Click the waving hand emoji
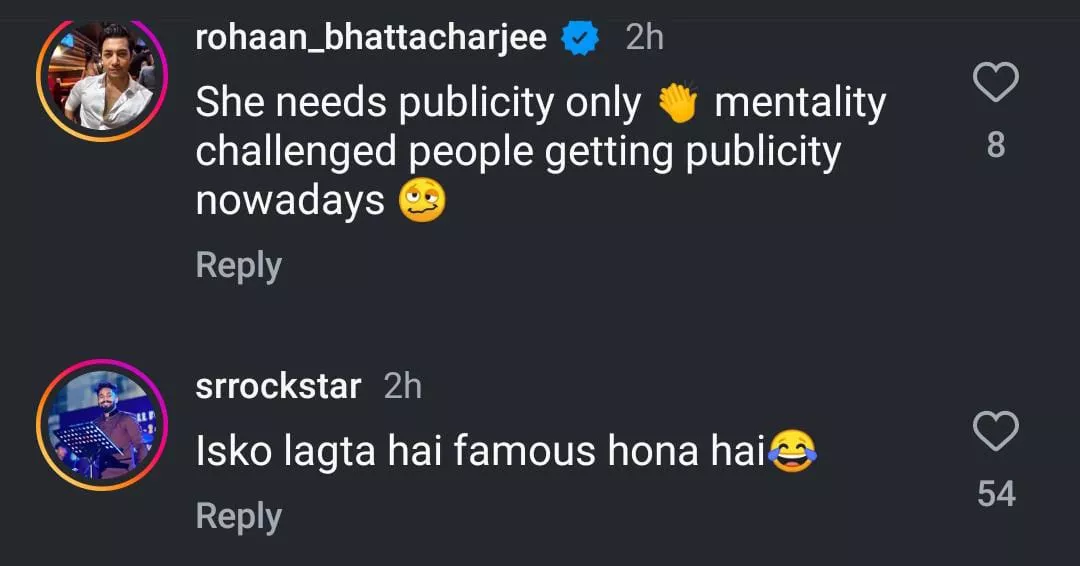This screenshot has height=566, width=1080. coord(678,103)
